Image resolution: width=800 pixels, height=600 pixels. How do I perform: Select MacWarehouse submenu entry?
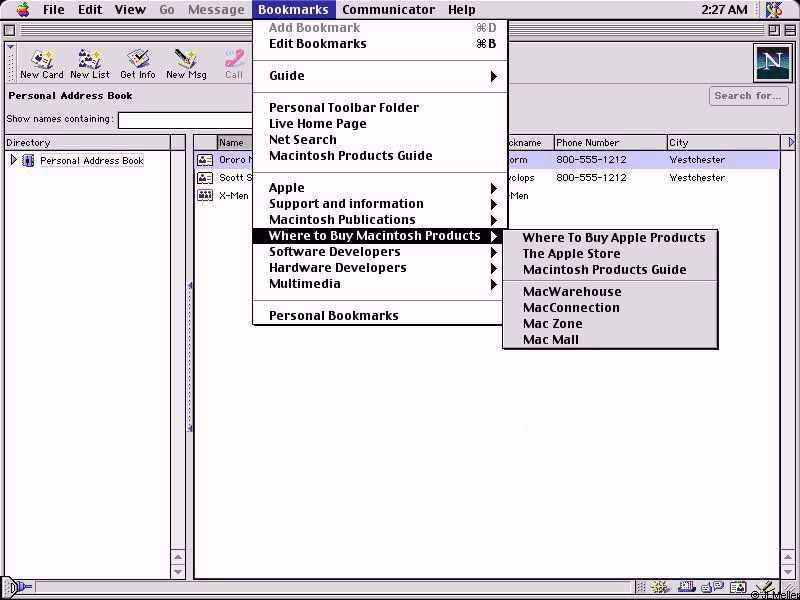610,292
